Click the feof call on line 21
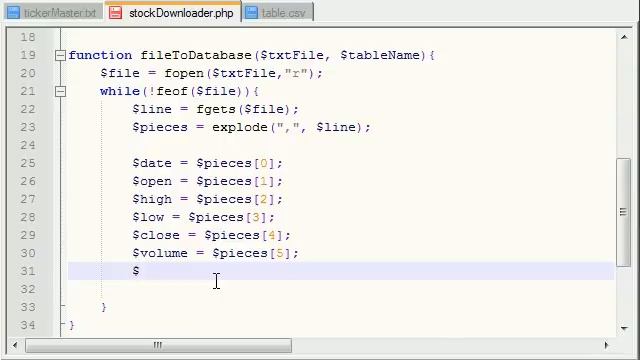640x360 pixels. click(172, 91)
